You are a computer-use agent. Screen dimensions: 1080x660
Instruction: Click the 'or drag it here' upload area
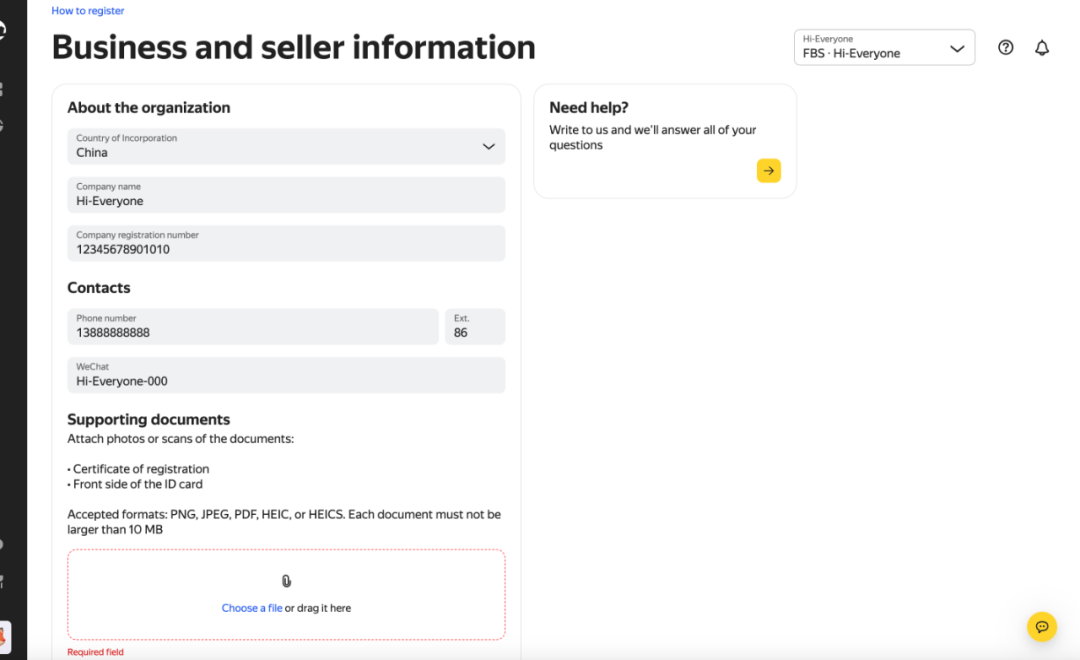(x=319, y=608)
